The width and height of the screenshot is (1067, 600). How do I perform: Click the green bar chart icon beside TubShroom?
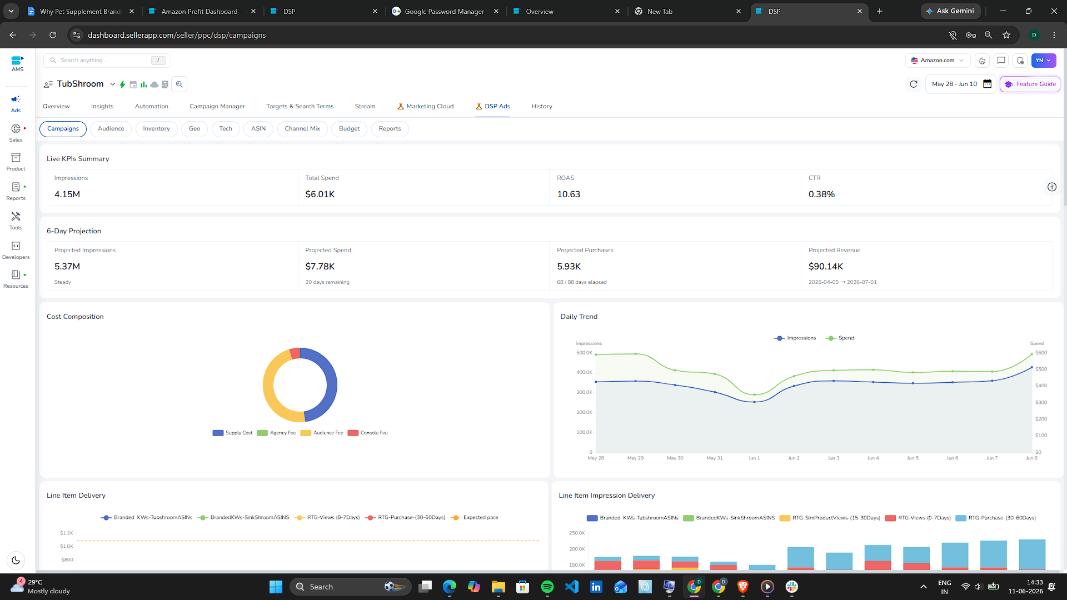pyautogui.click(x=144, y=84)
